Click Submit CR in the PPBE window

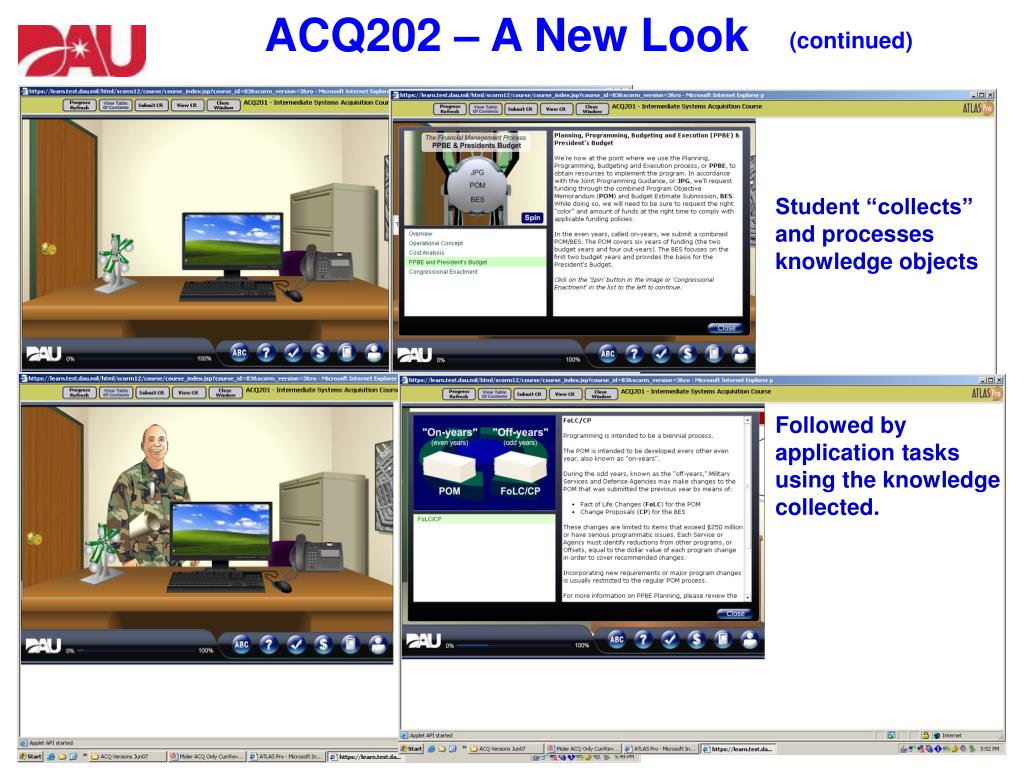tap(520, 109)
